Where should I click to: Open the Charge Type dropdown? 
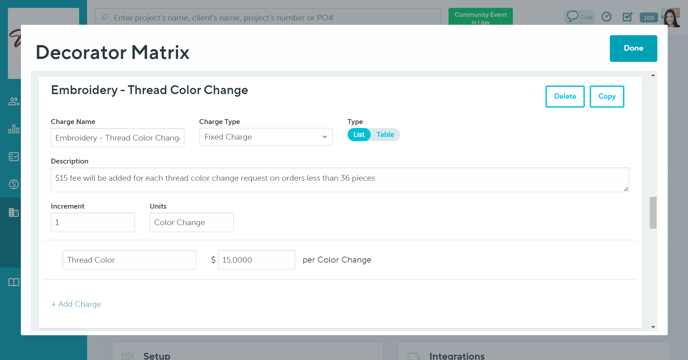(266, 137)
